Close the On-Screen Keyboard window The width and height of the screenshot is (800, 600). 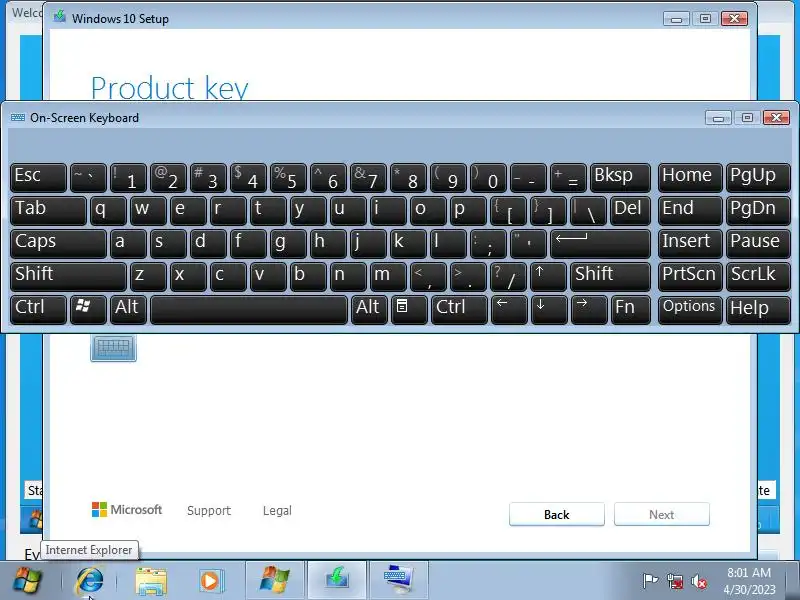(x=777, y=118)
